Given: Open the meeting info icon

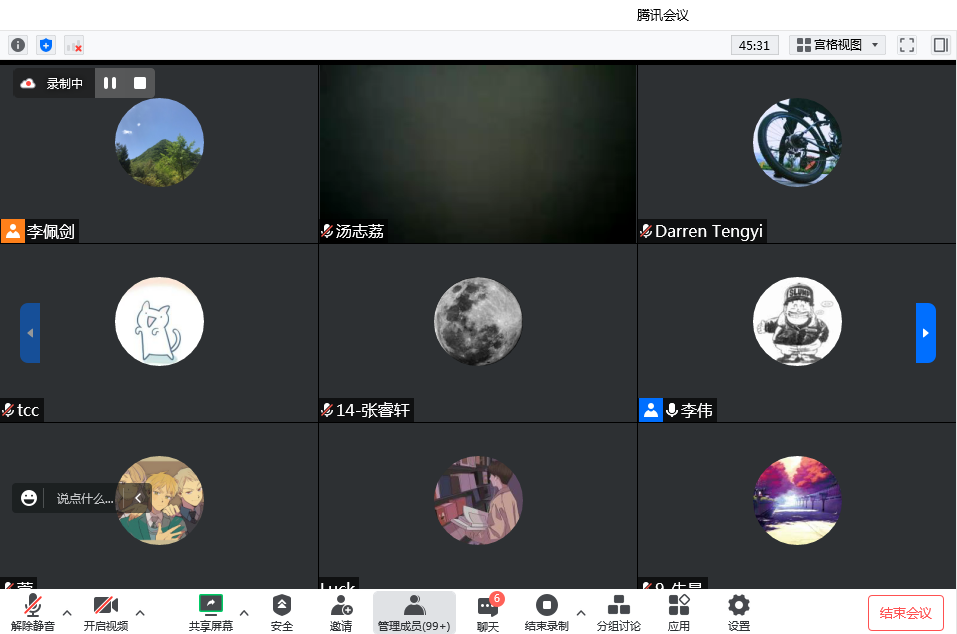Looking at the screenshot, I should tap(17, 45).
